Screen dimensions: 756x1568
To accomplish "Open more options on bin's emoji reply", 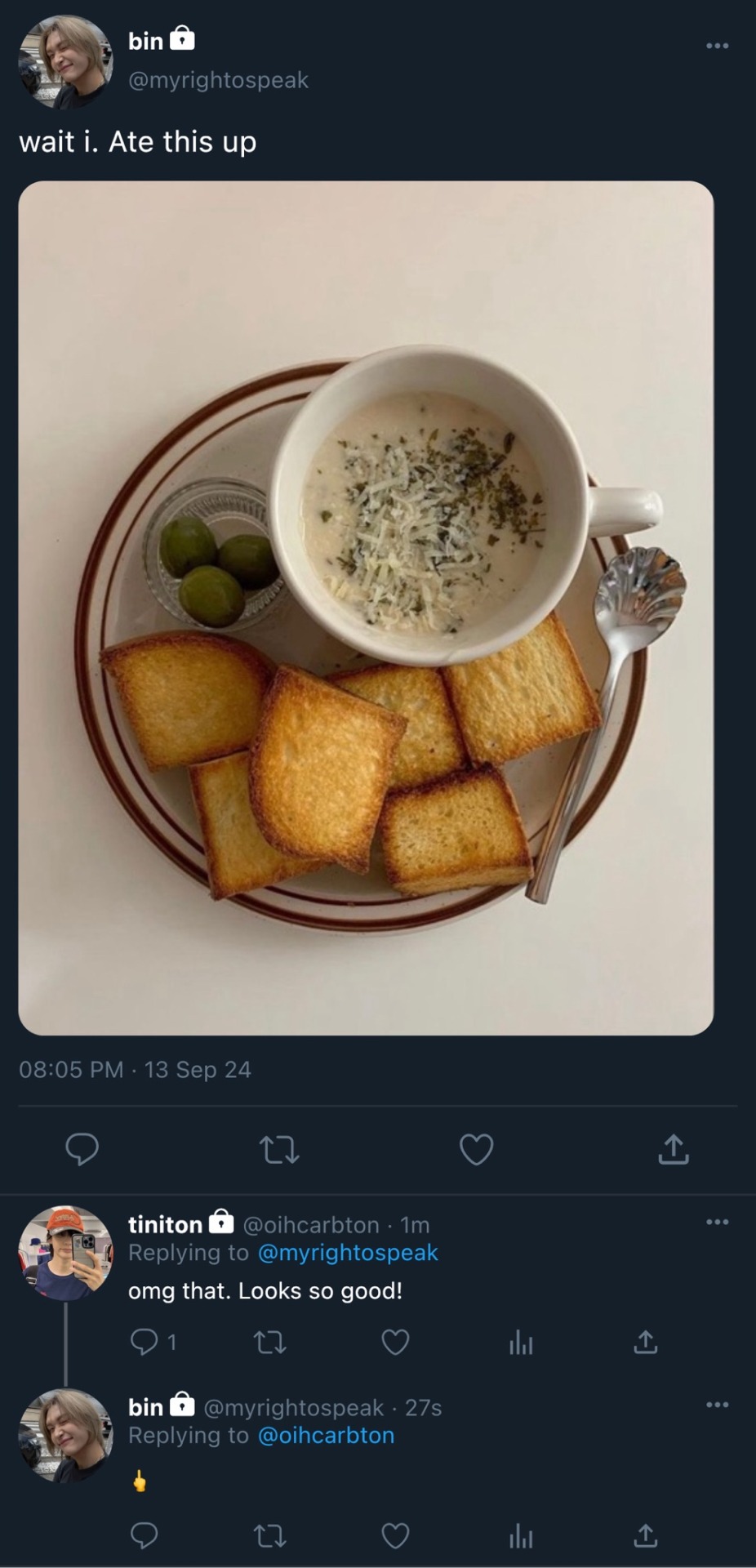I will point(717,1405).
